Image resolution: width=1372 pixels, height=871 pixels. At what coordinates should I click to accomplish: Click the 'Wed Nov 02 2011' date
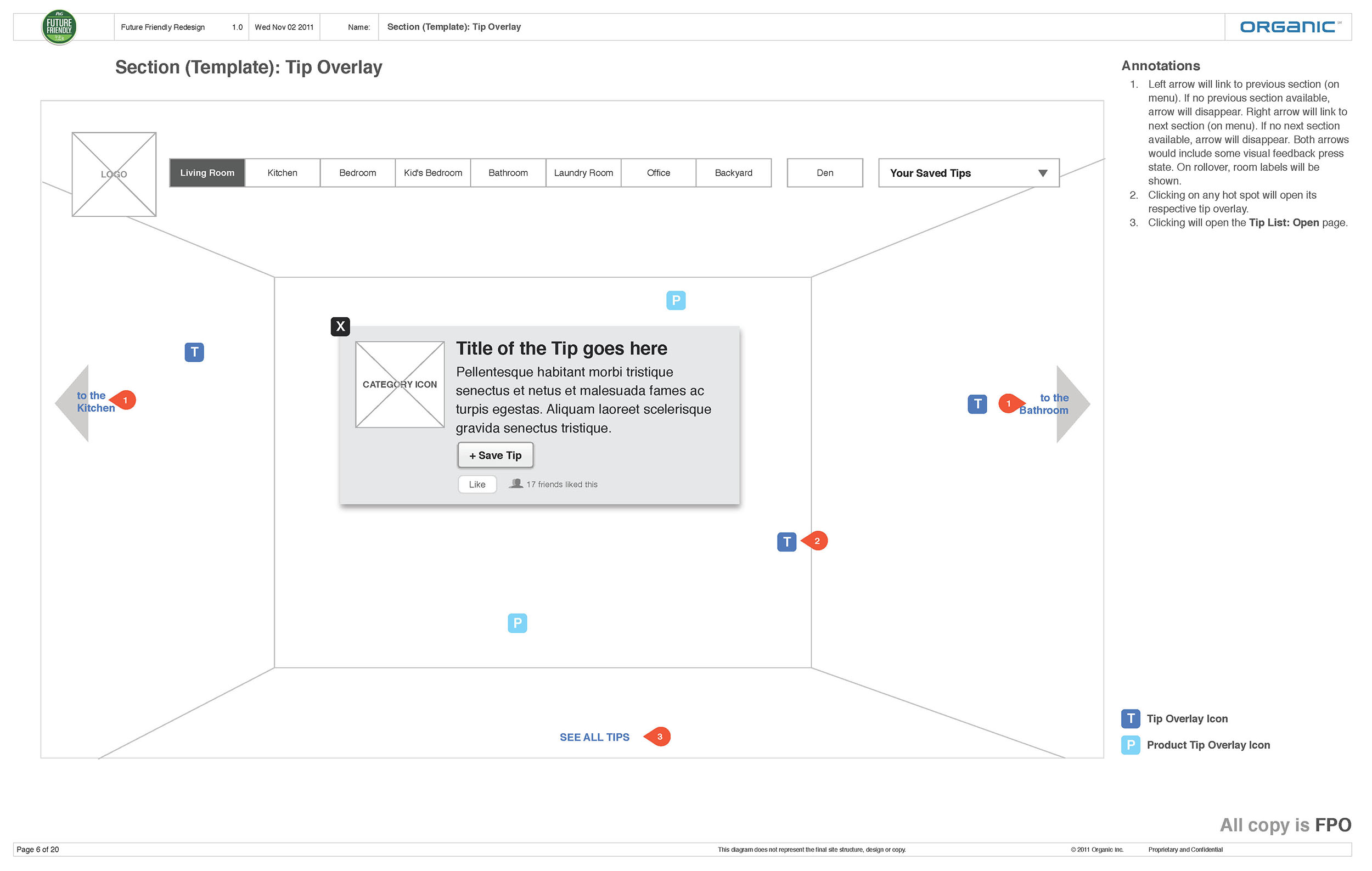tap(284, 27)
